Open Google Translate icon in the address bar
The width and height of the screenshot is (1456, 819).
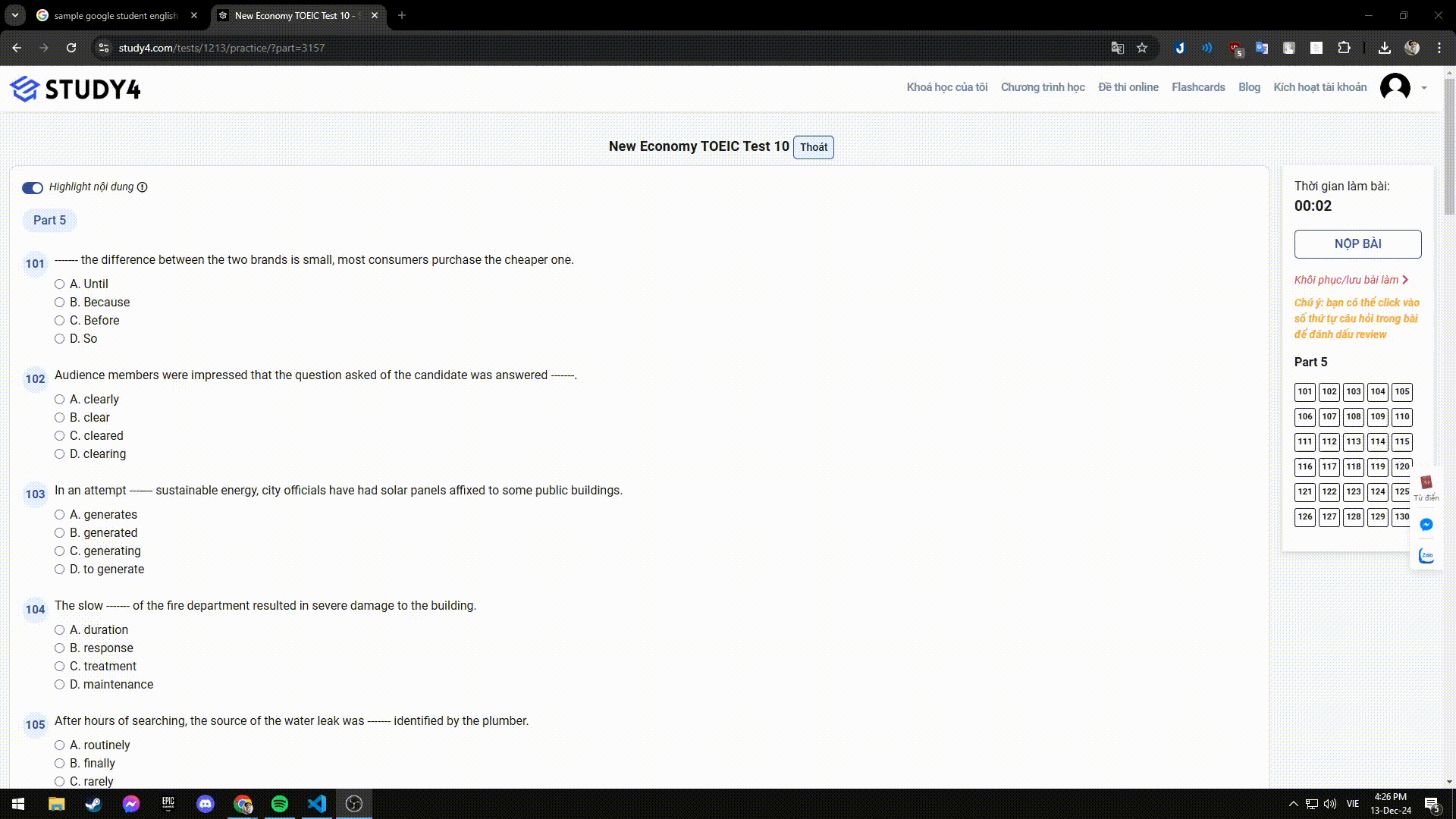(1116, 47)
